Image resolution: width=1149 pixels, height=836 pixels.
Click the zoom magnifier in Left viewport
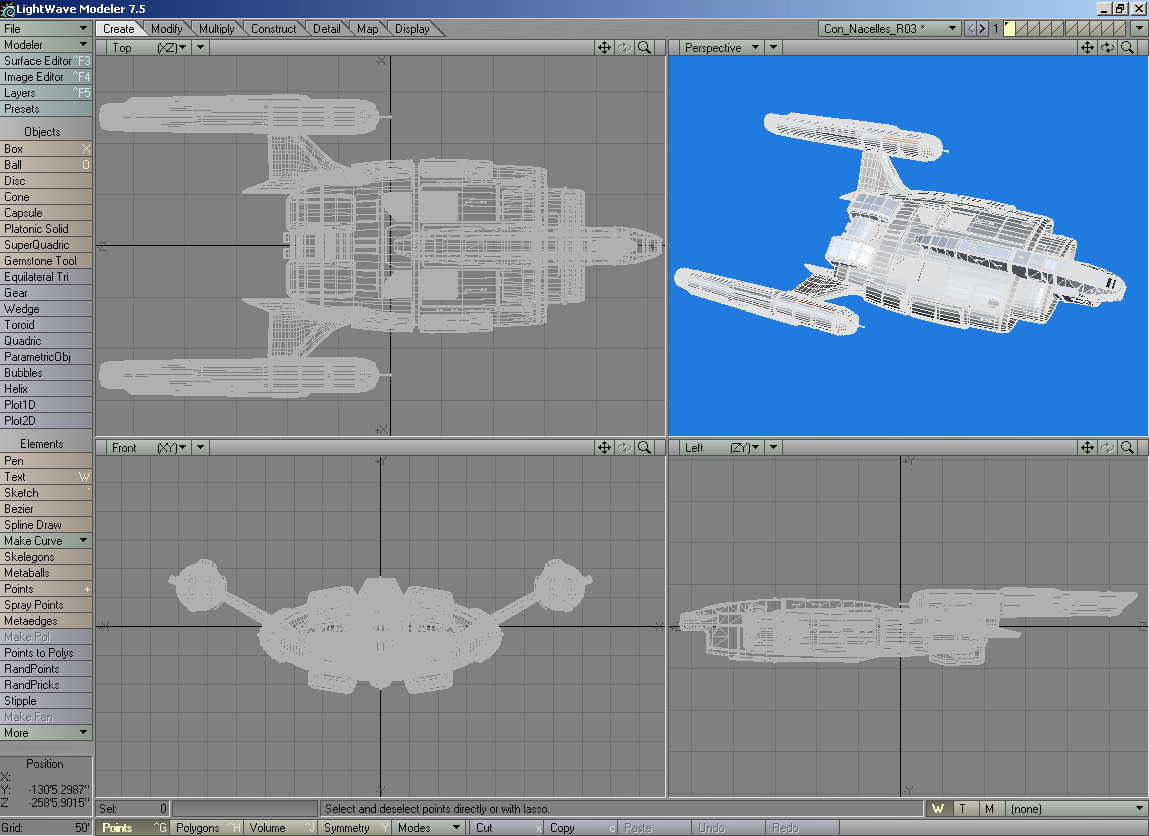(1127, 448)
